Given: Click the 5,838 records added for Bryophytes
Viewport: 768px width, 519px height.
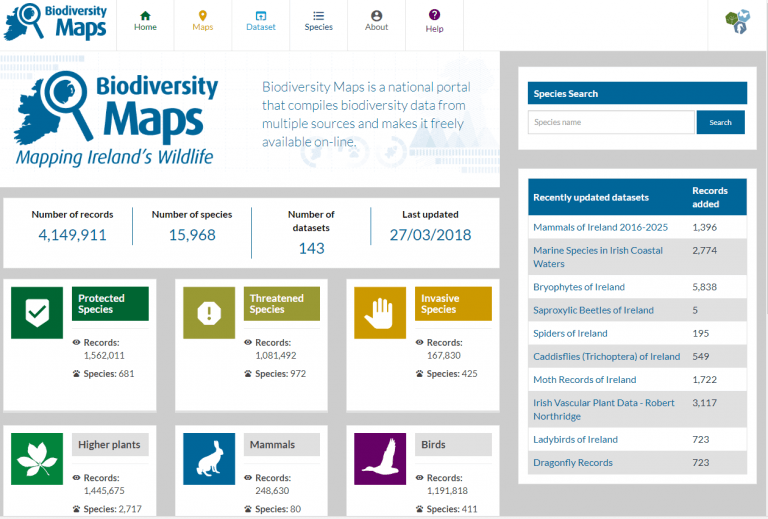Looking at the screenshot, I should point(704,287).
